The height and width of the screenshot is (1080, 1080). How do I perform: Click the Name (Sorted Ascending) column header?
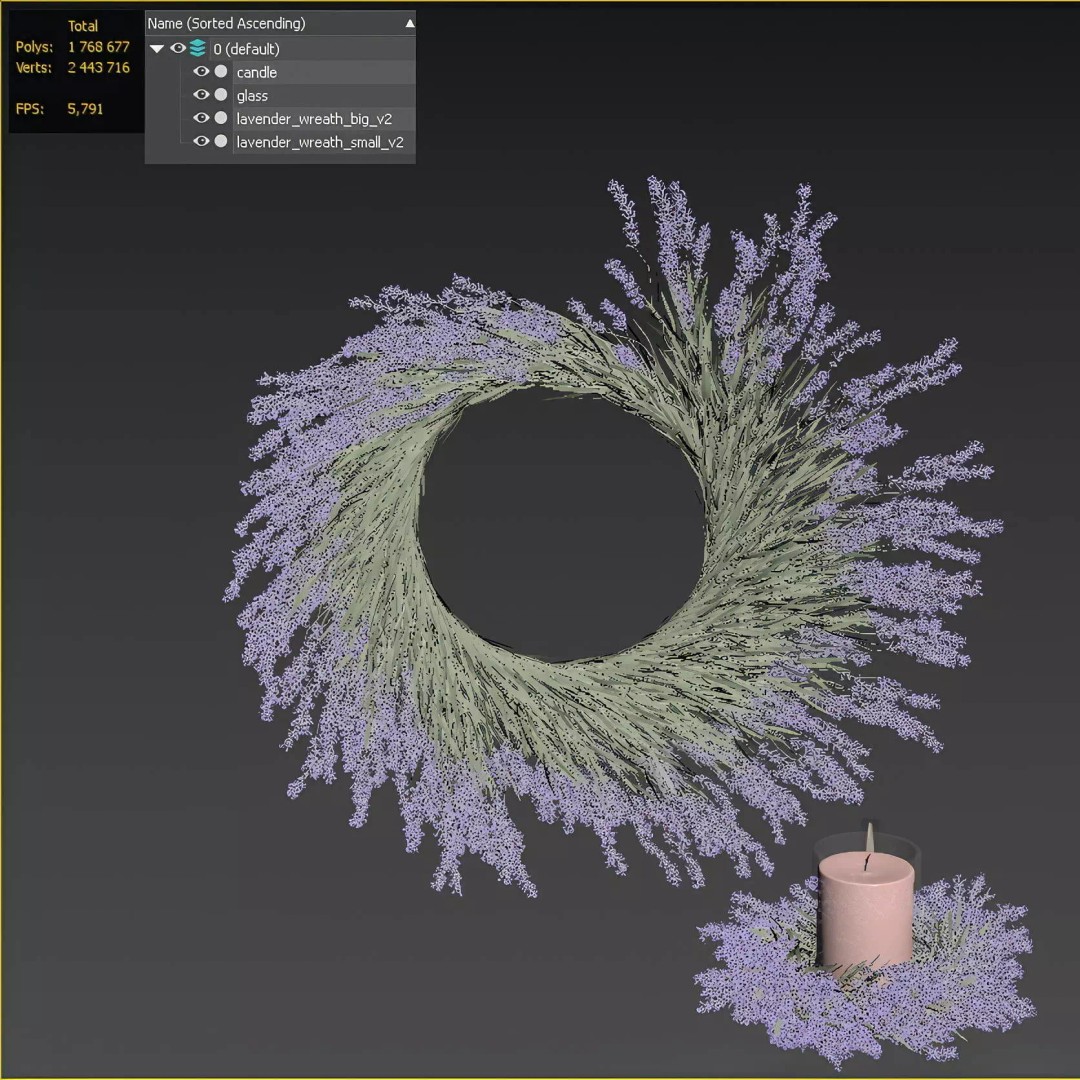[280, 23]
